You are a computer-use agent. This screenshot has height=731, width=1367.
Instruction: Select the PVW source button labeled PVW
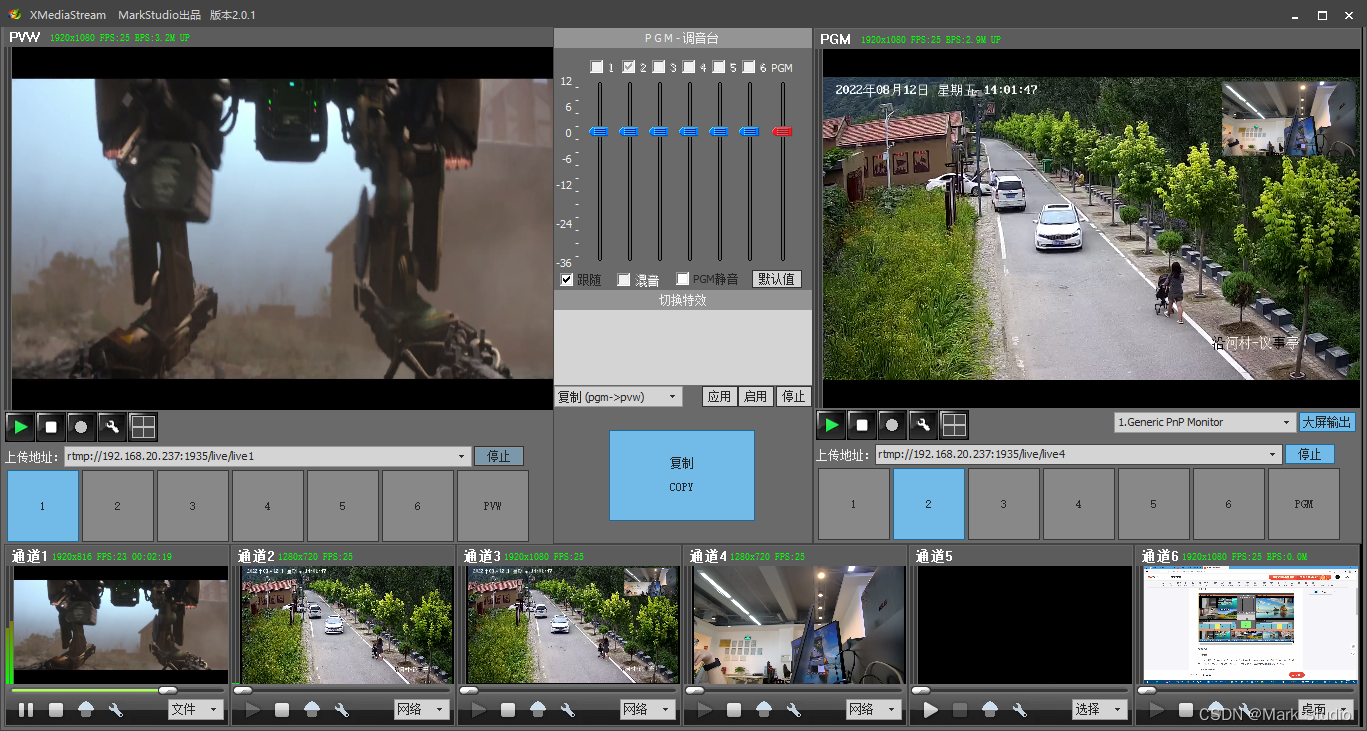click(x=493, y=506)
